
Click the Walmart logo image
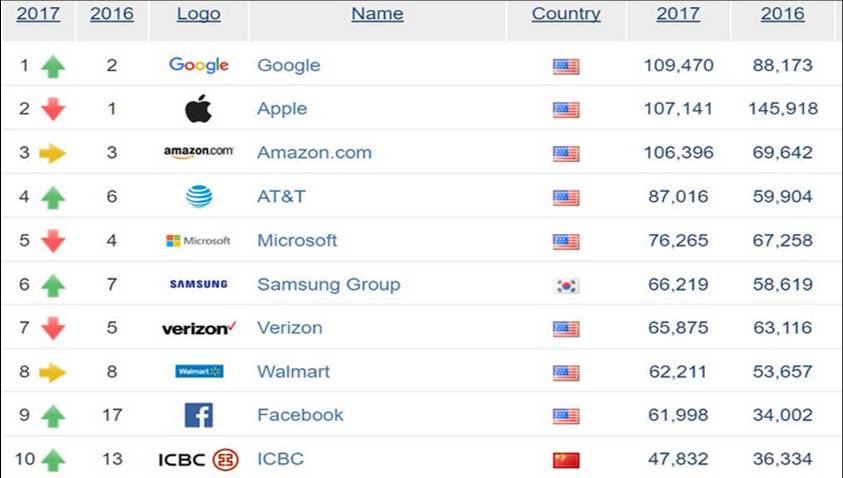click(x=198, y=371)
